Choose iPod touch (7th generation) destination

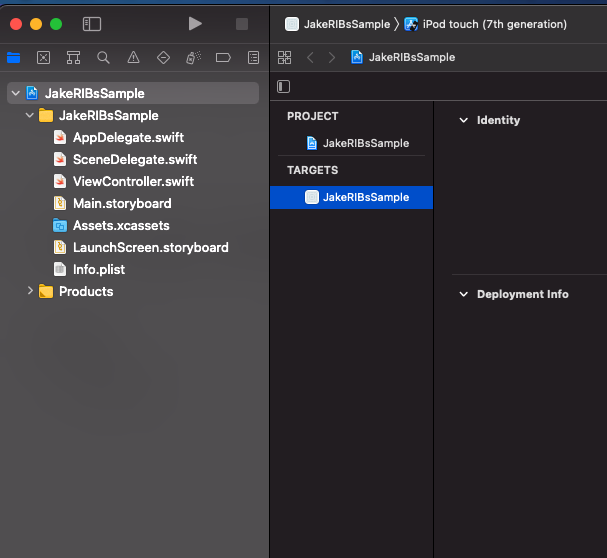[485, 24]
